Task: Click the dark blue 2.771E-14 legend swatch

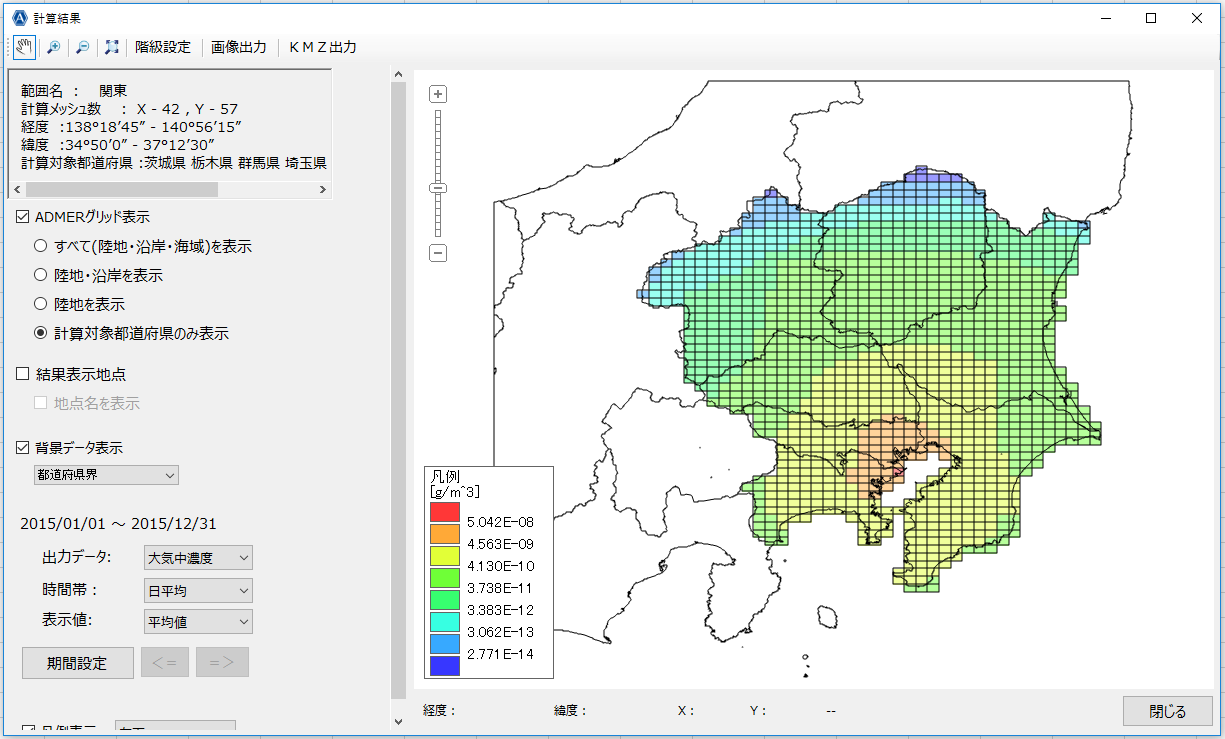Action: [x=445, y=665]
